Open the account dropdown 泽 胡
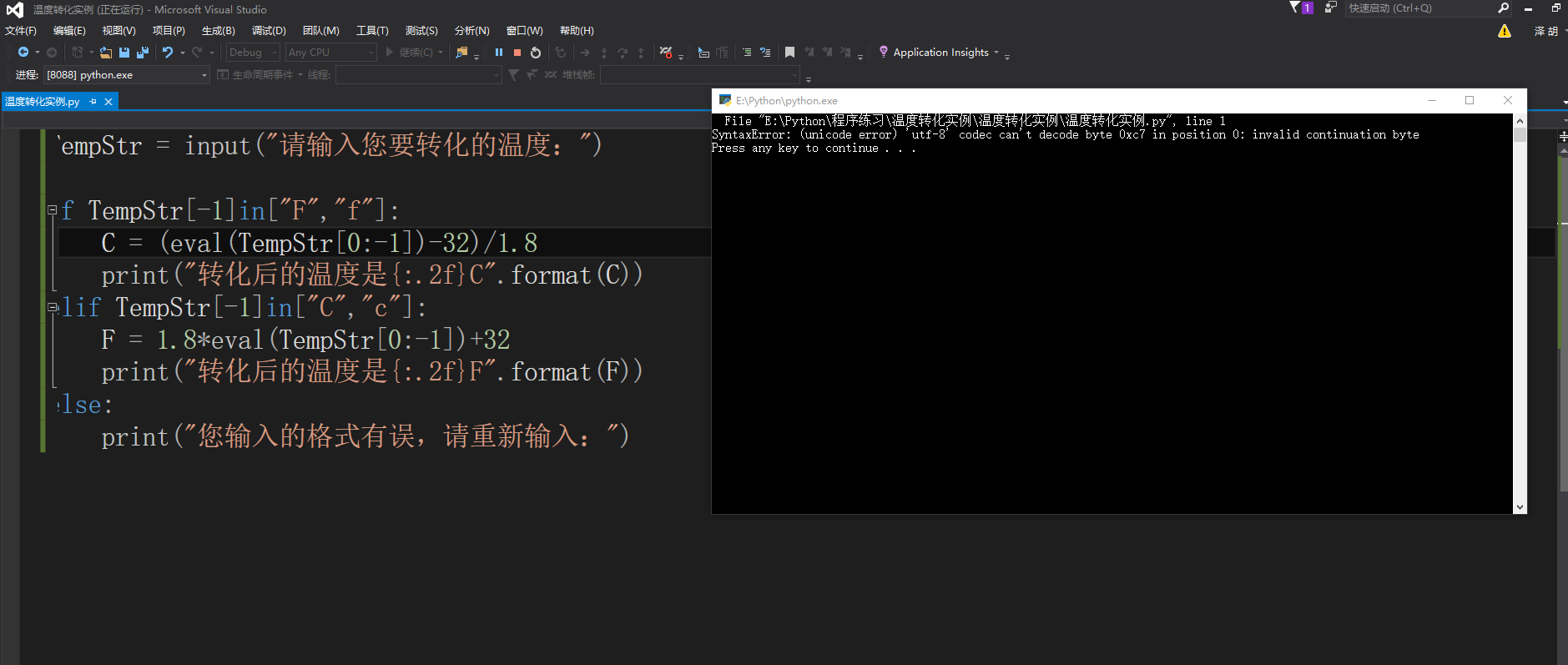1568x665 pixels. click(x=1549, y=31)
